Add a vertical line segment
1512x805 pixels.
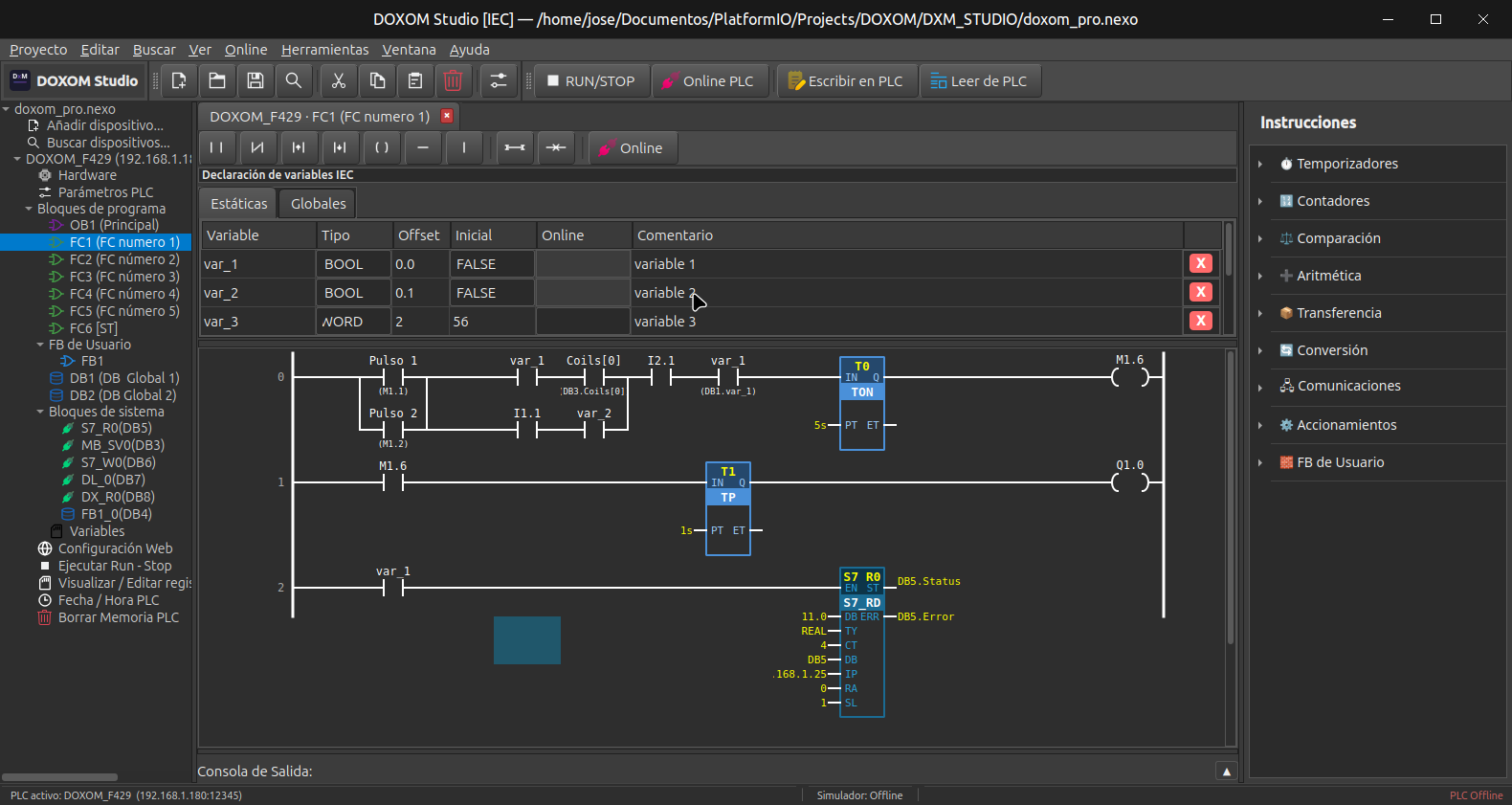463,147
